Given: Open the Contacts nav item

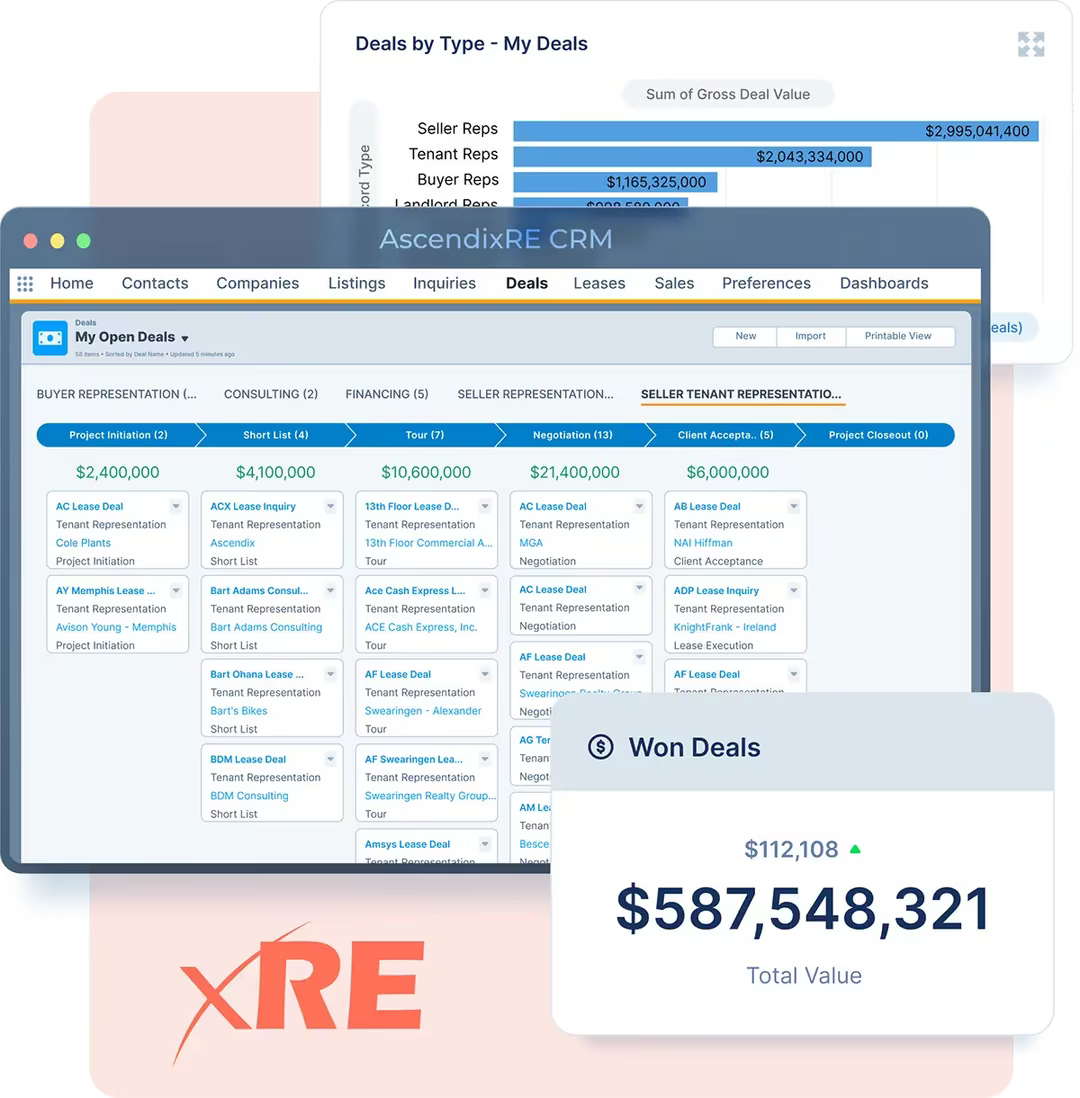Looking at the screenshot, I should (x=155, y=284).
